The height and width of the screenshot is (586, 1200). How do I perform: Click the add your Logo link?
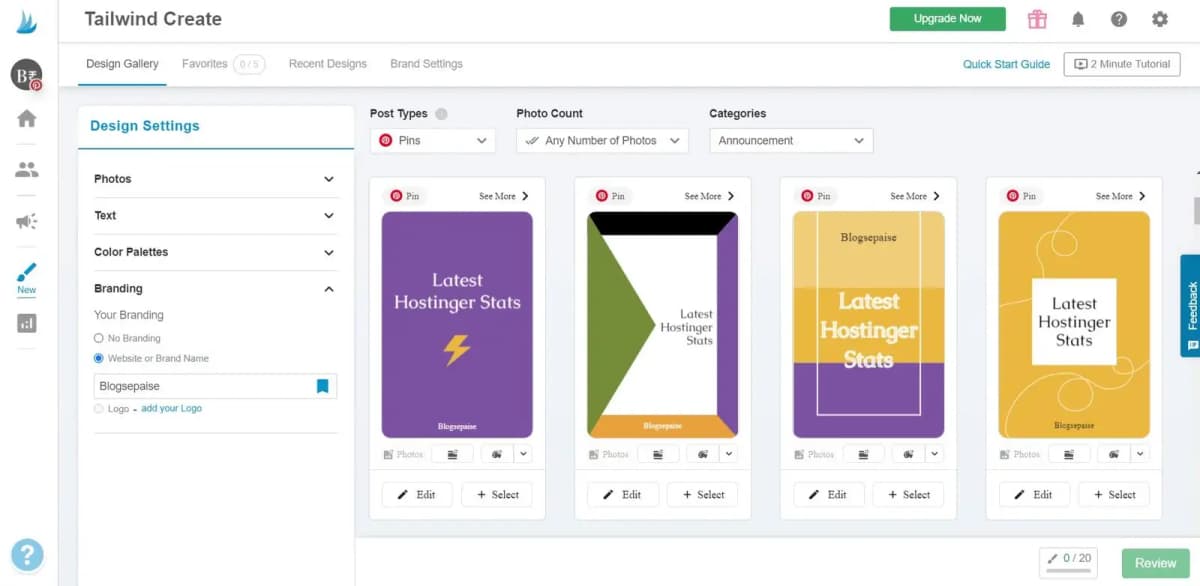pos(172,408)
